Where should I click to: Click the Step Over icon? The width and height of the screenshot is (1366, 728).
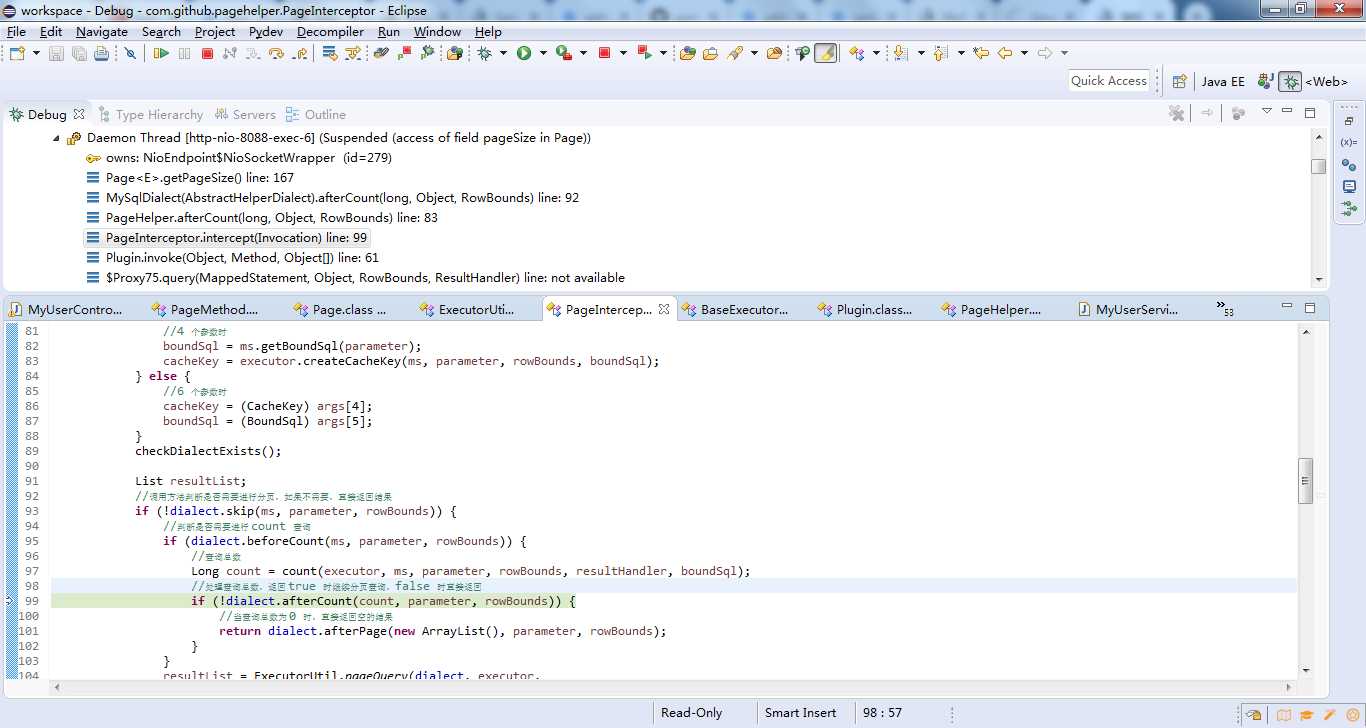point(276,53)
